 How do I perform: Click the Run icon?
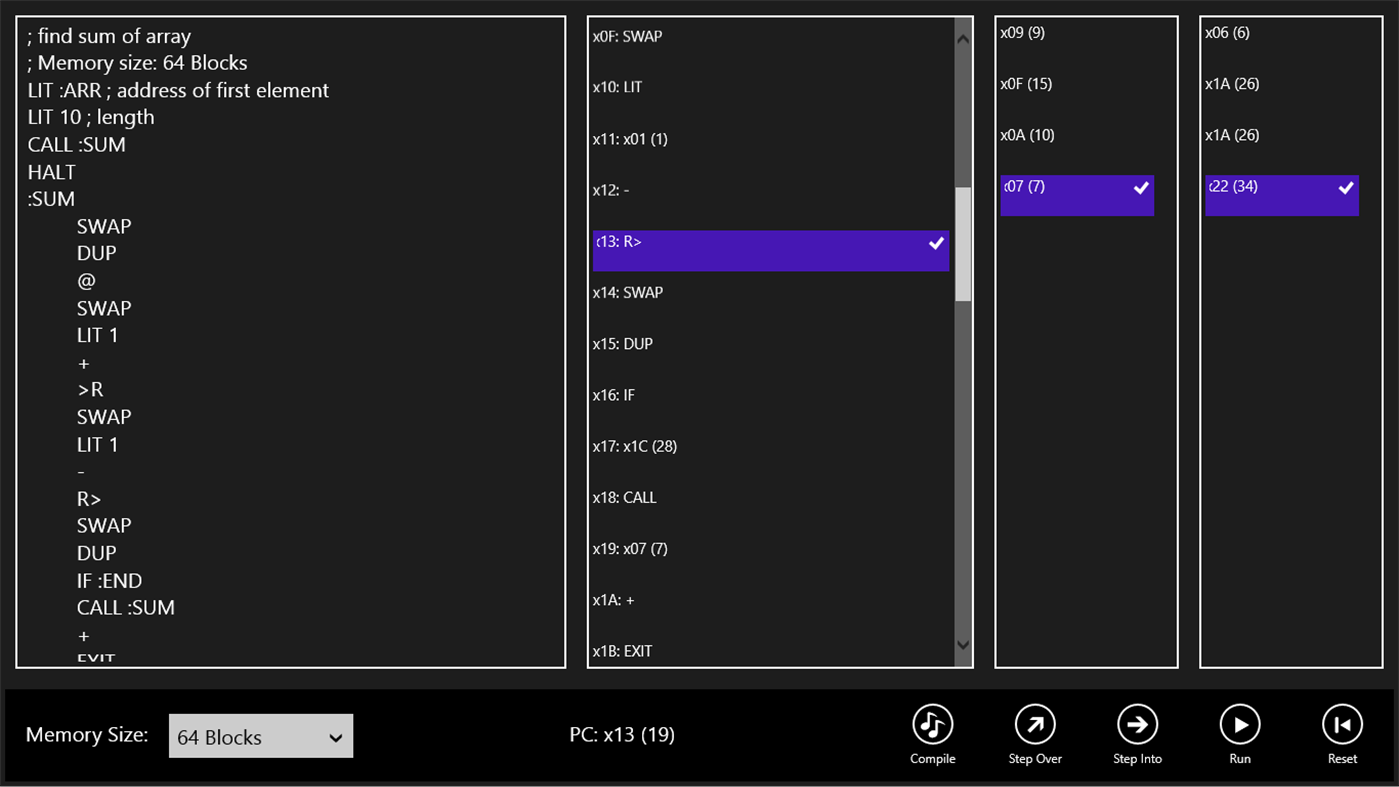pos(1239,724)
